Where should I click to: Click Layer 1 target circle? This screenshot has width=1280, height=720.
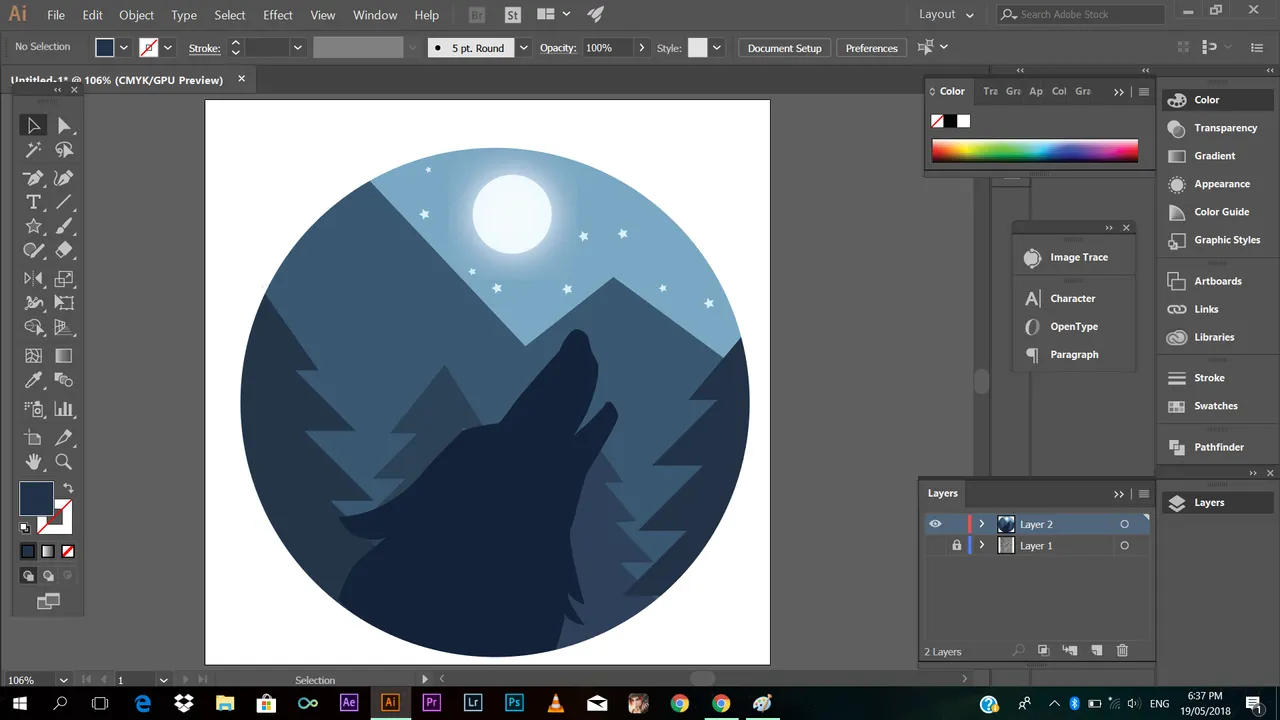point(1124,545)
